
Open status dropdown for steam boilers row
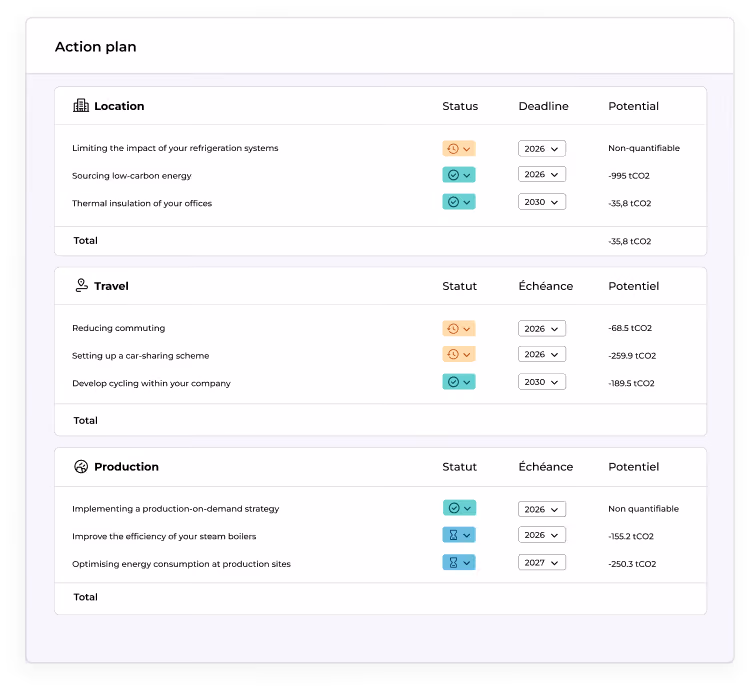pyautogui.click(x=459, y=535)
